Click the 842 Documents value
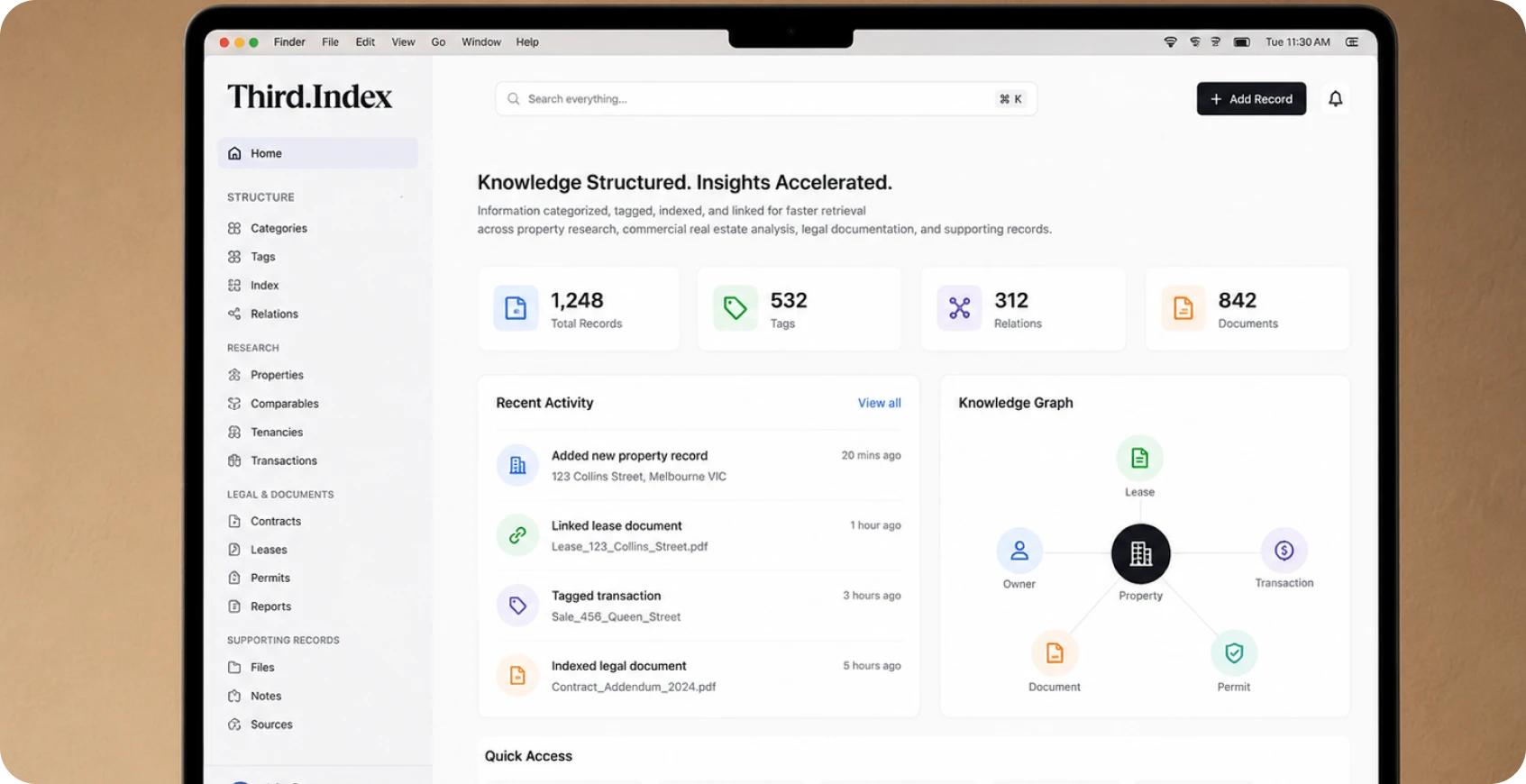 pos(1238,300)
